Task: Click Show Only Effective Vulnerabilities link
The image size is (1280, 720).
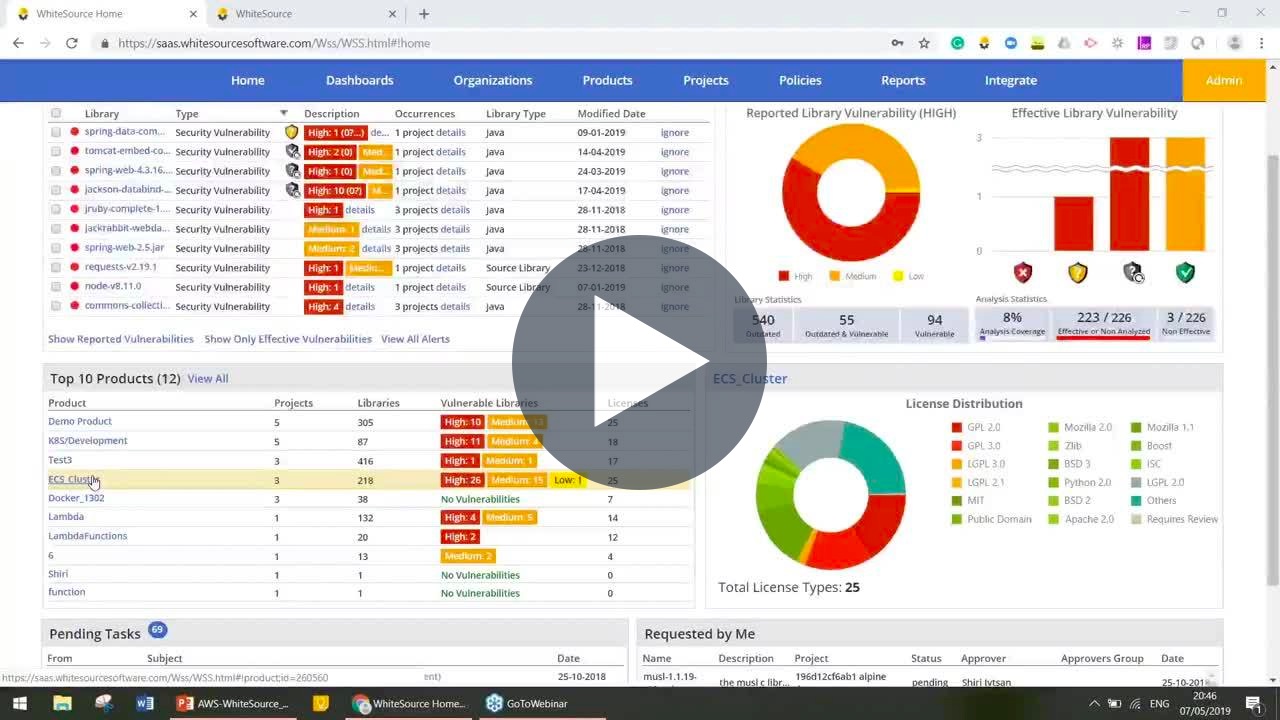Action: (x=288, y=339)
